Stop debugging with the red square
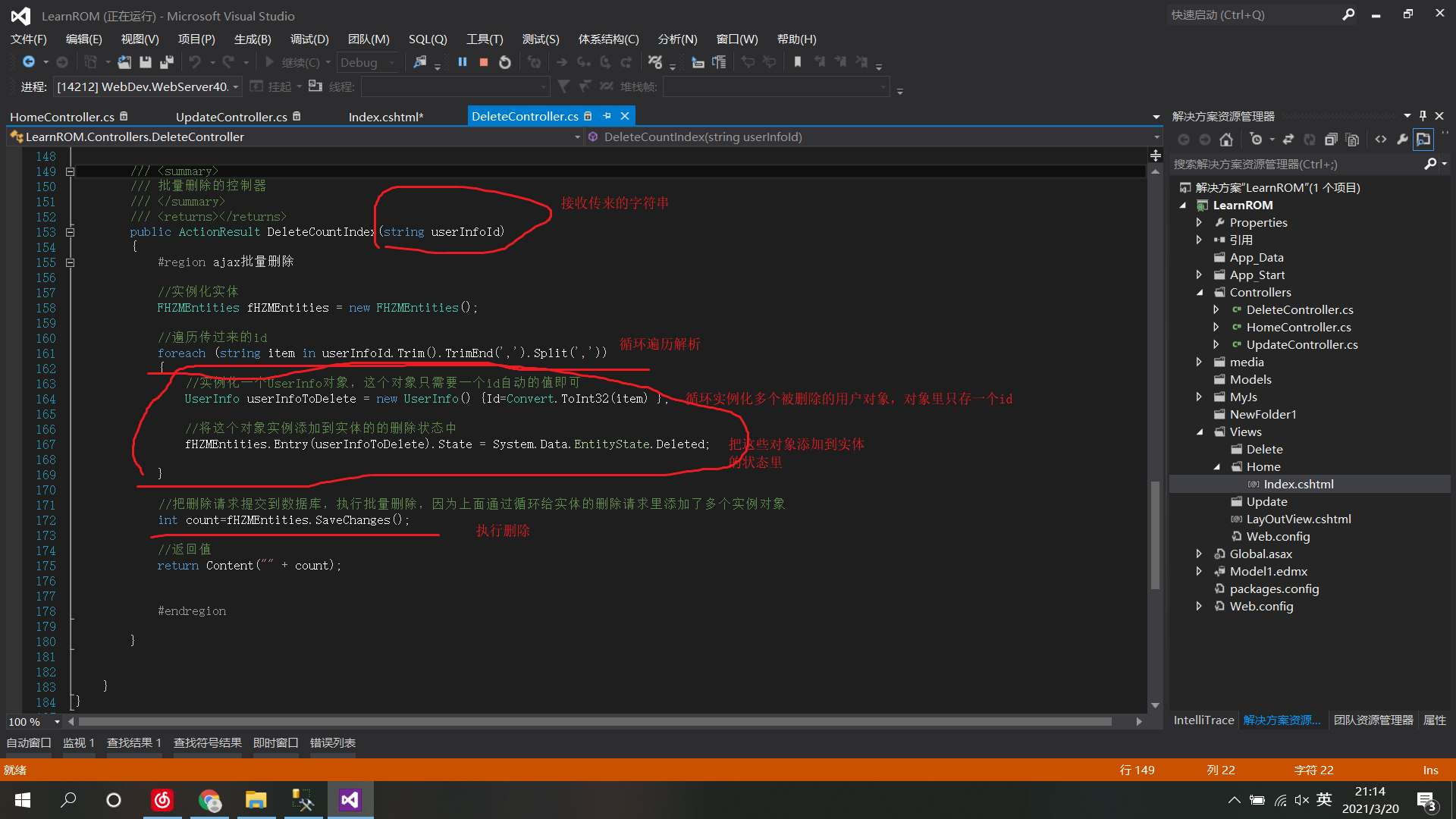Screen dimensions: 1456x819 coord(483,62)
